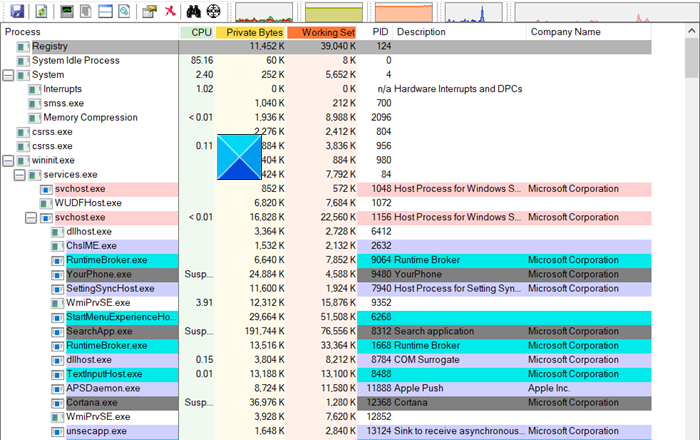Viewport: 700px width, 440px height.
Task: Open the process Properties toolbar icon
Action: (x=149, y=12)
